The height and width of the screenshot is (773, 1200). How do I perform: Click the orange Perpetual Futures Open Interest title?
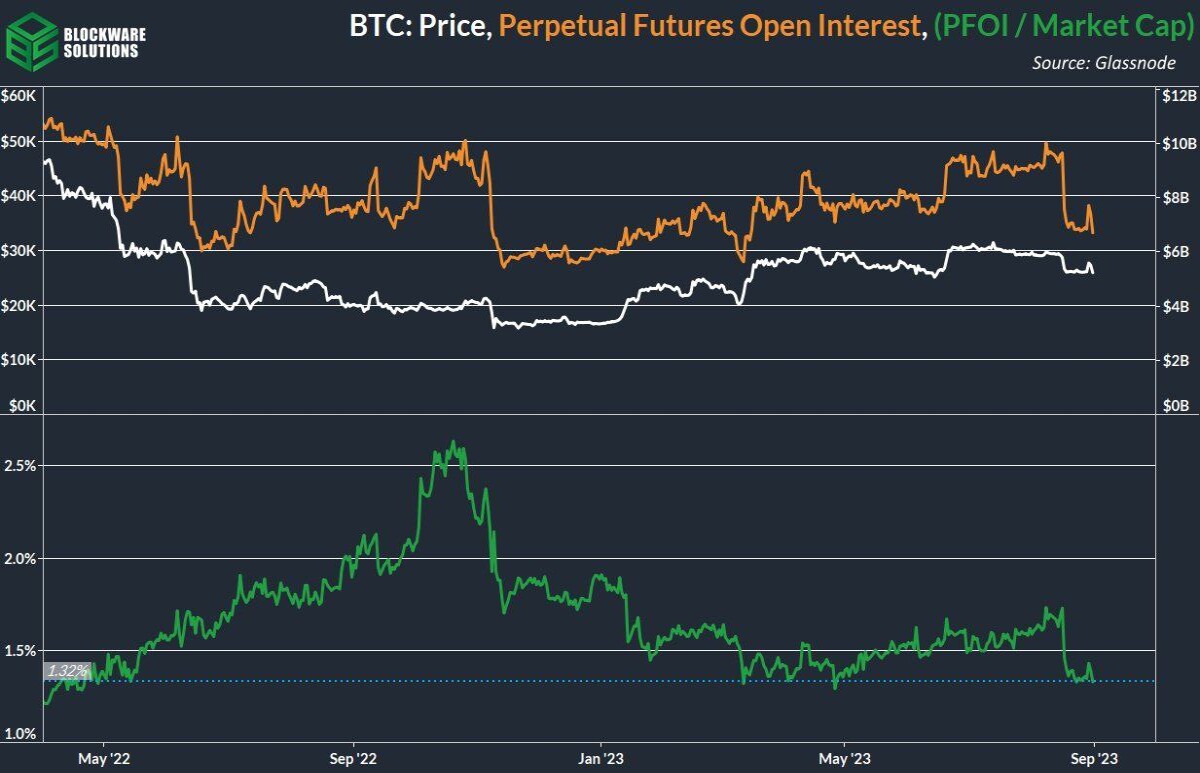tap(711, 28)
